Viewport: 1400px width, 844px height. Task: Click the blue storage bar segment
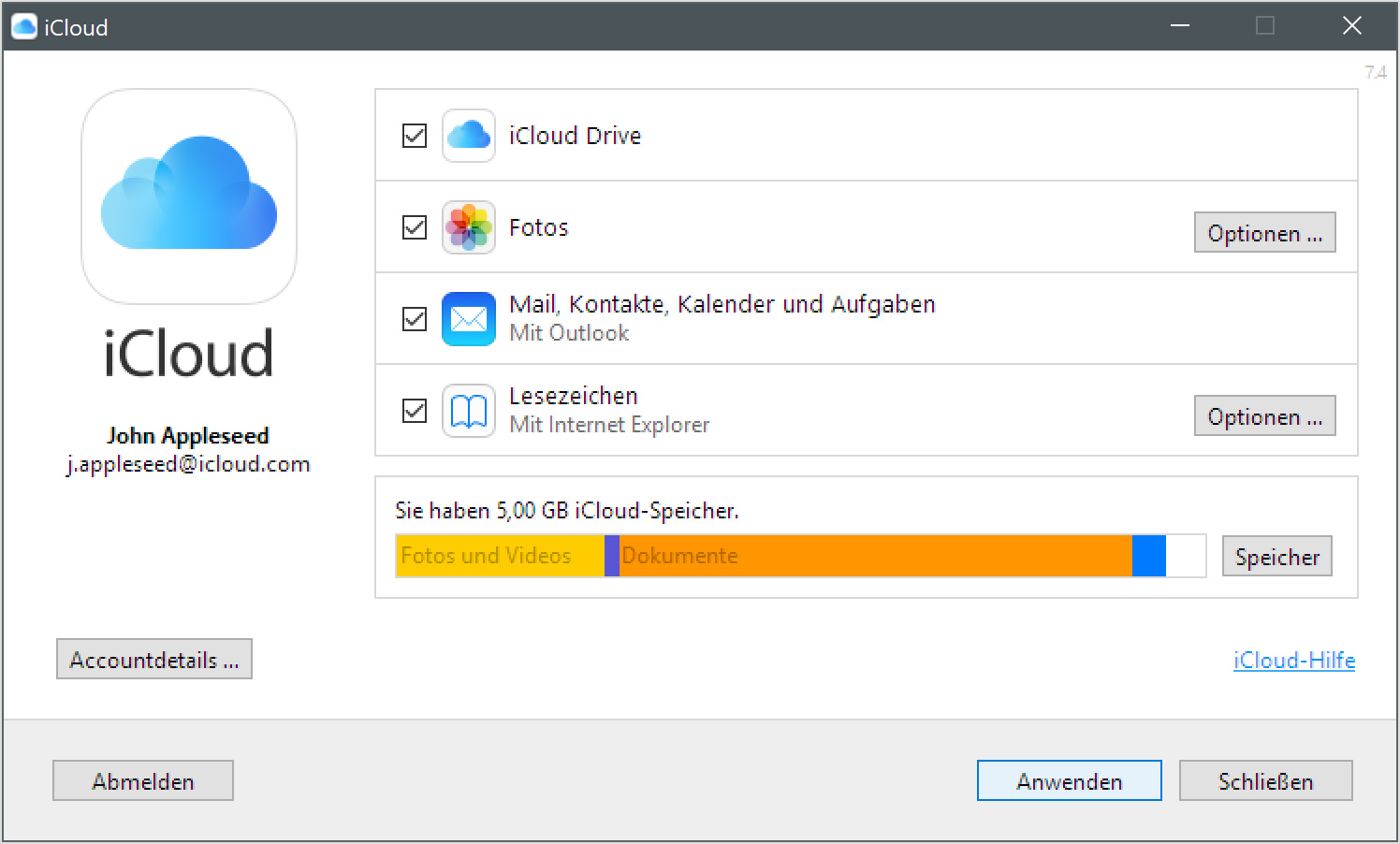click(1149, 556)
